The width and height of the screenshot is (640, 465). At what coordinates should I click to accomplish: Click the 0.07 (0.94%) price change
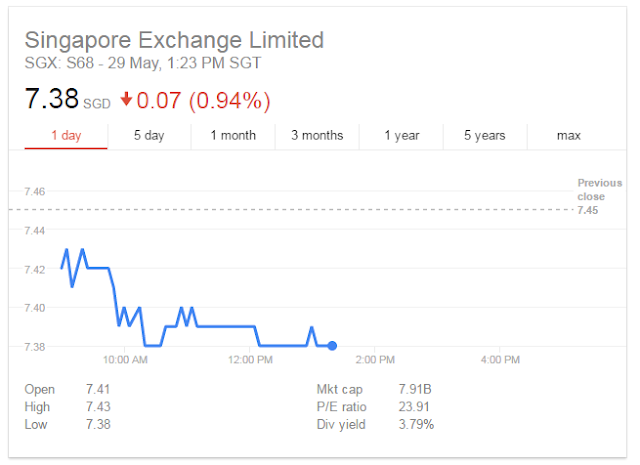click(204, 100)
